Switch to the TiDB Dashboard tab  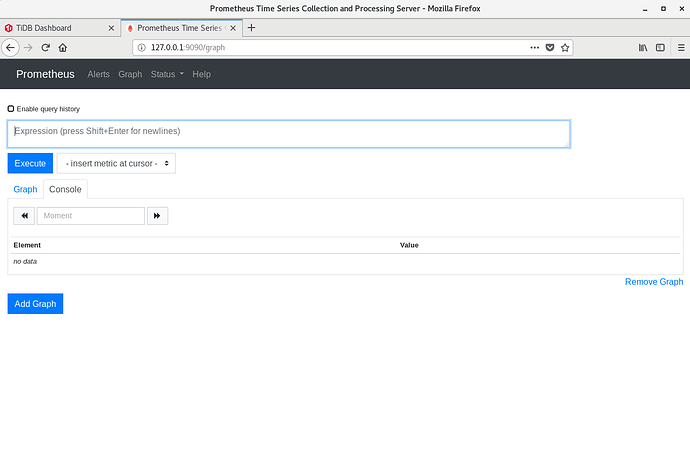[x=60, y=28]
